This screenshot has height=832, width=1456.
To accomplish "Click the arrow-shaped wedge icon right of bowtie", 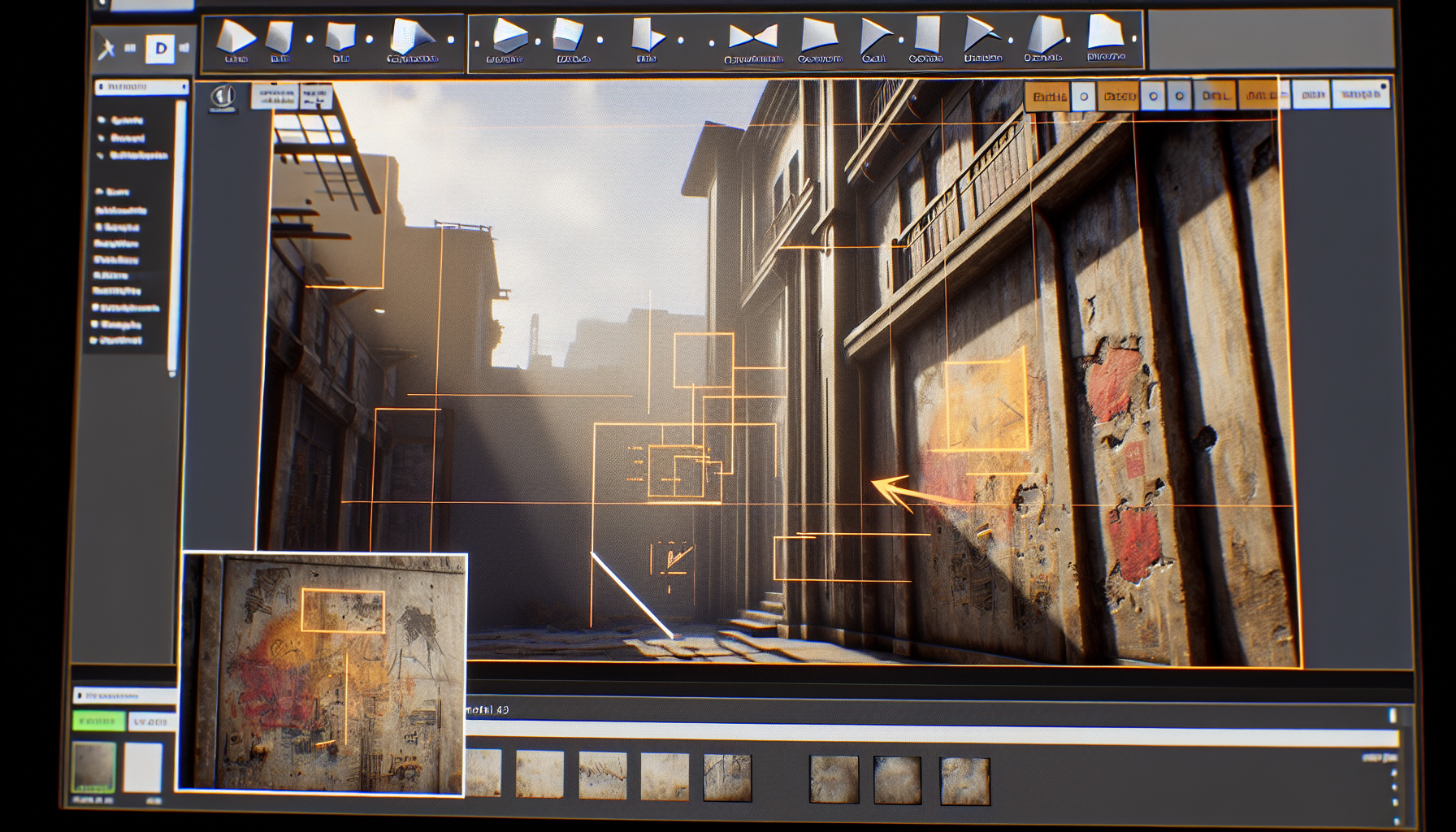I will [x=874, y=36].
